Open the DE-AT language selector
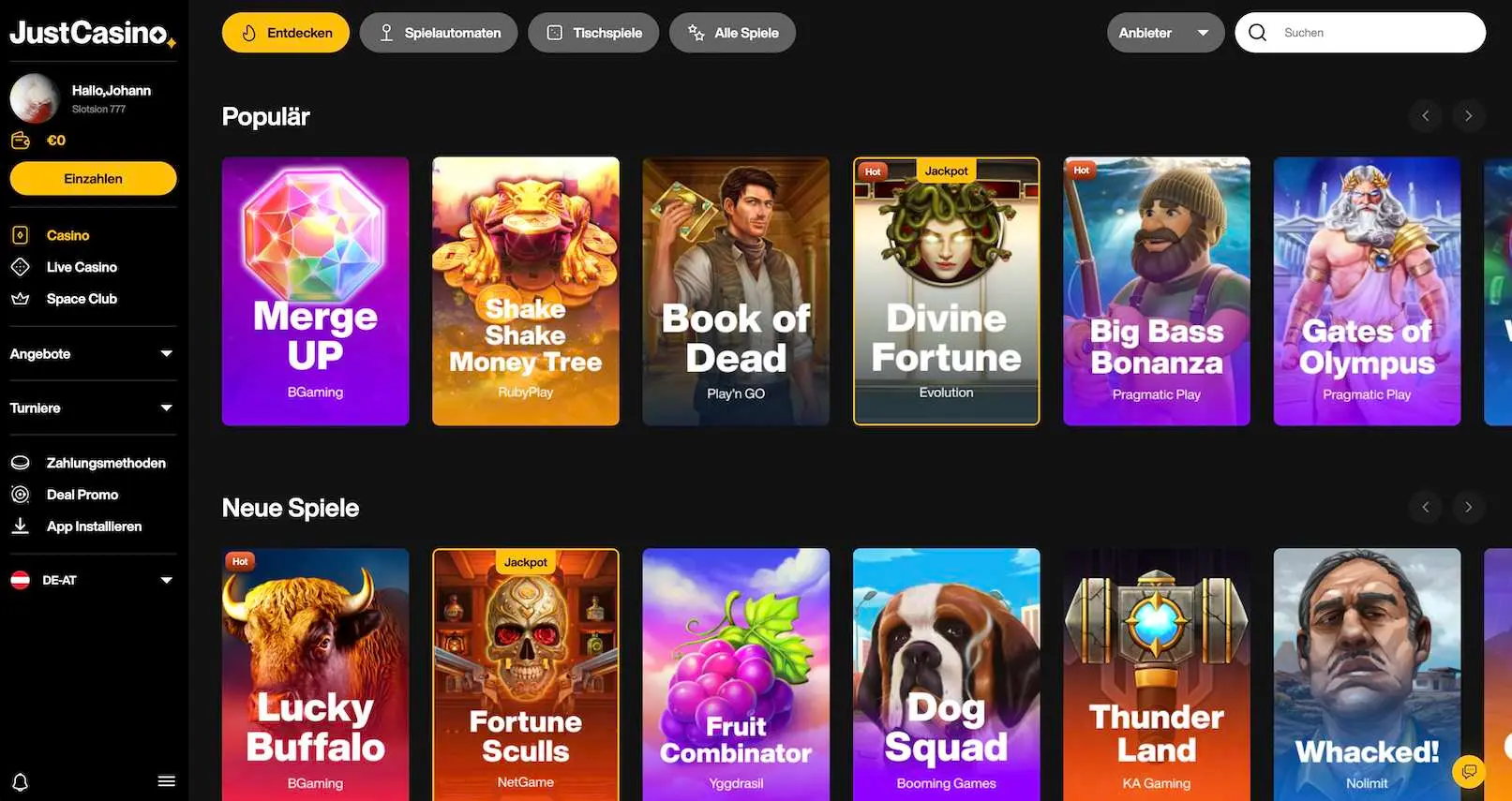The width and height of the screenshot is (1512, 801). 92,581
